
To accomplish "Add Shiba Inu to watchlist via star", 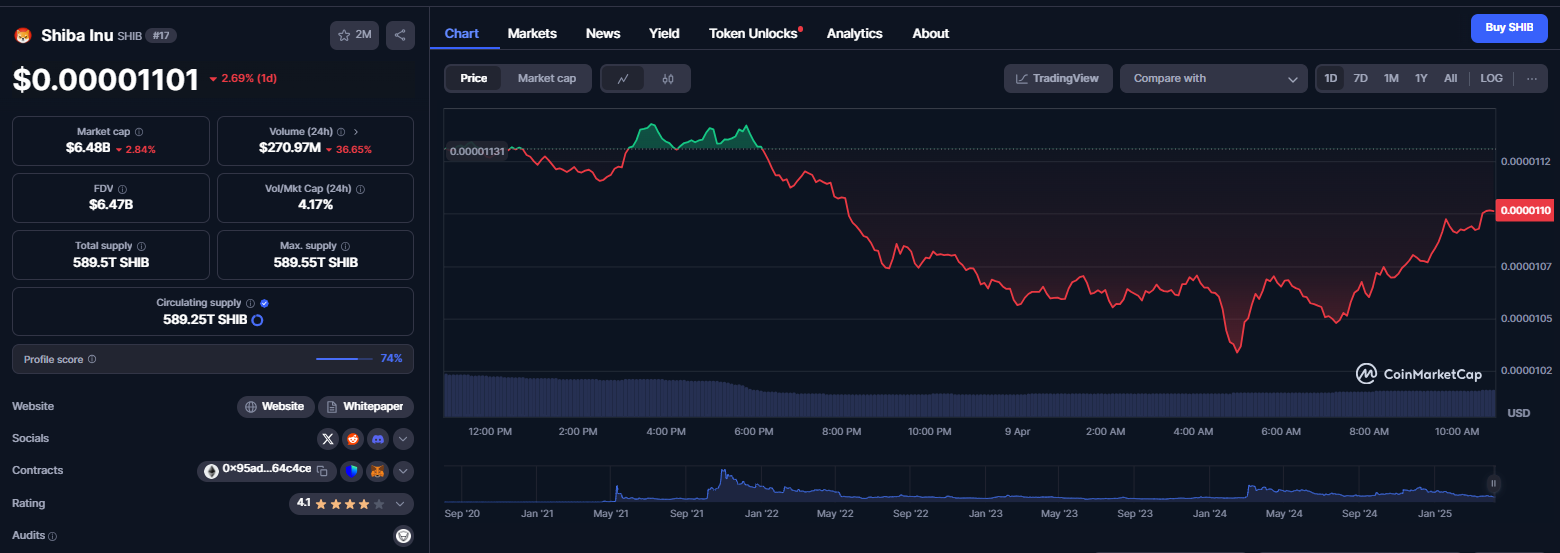I will (x=354, y=35).
